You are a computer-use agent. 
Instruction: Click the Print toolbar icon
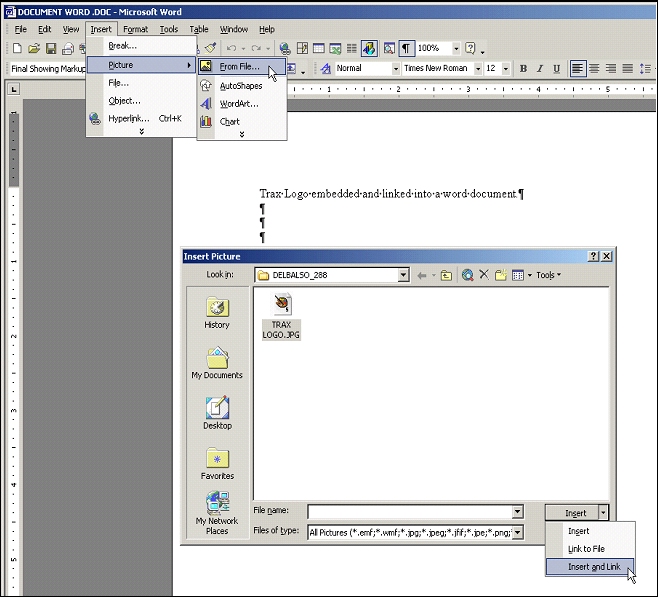pos(68,49)
